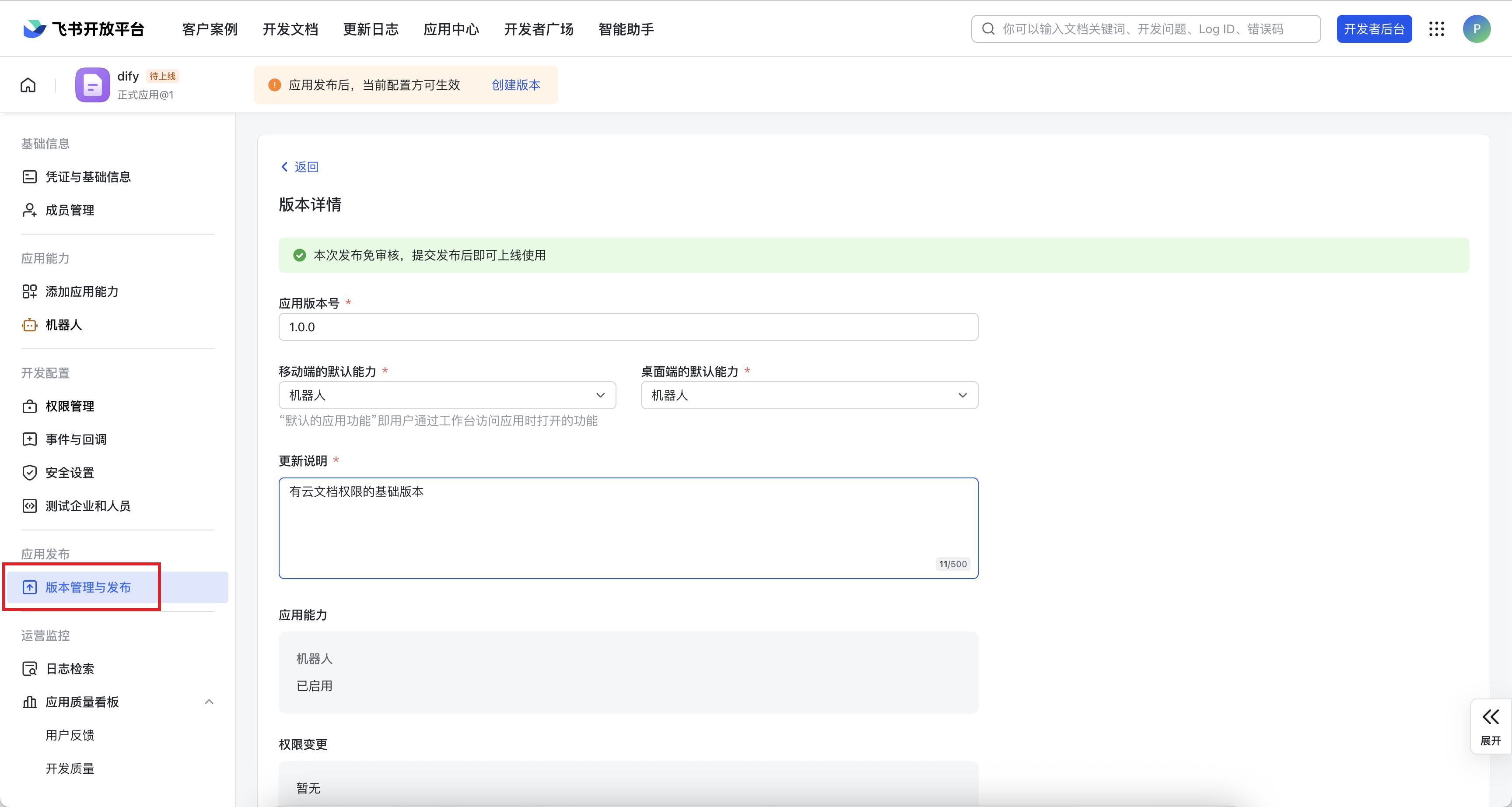Open 日志检索 in the sidebar
Viewport: 1512px width, 807px height.
pos(69,668)
